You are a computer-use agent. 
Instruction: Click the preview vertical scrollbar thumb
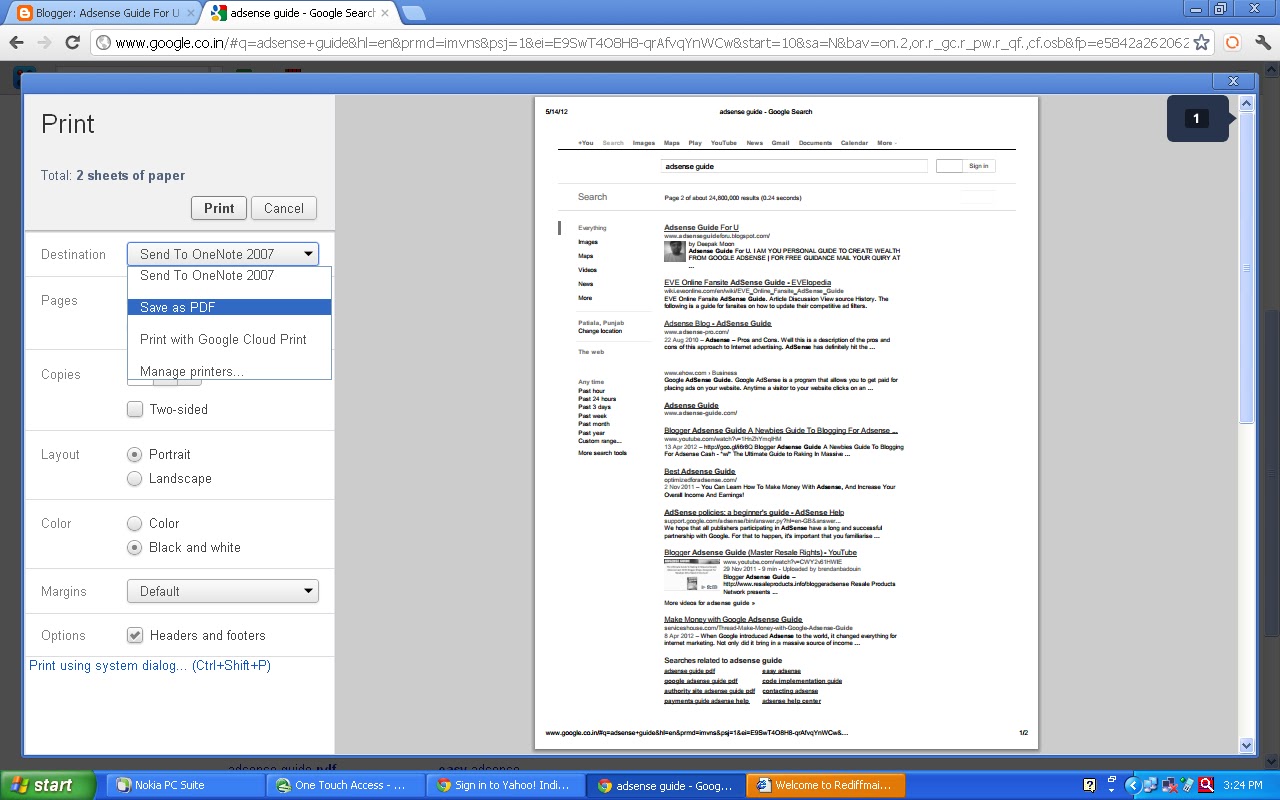pos(1246,267)
